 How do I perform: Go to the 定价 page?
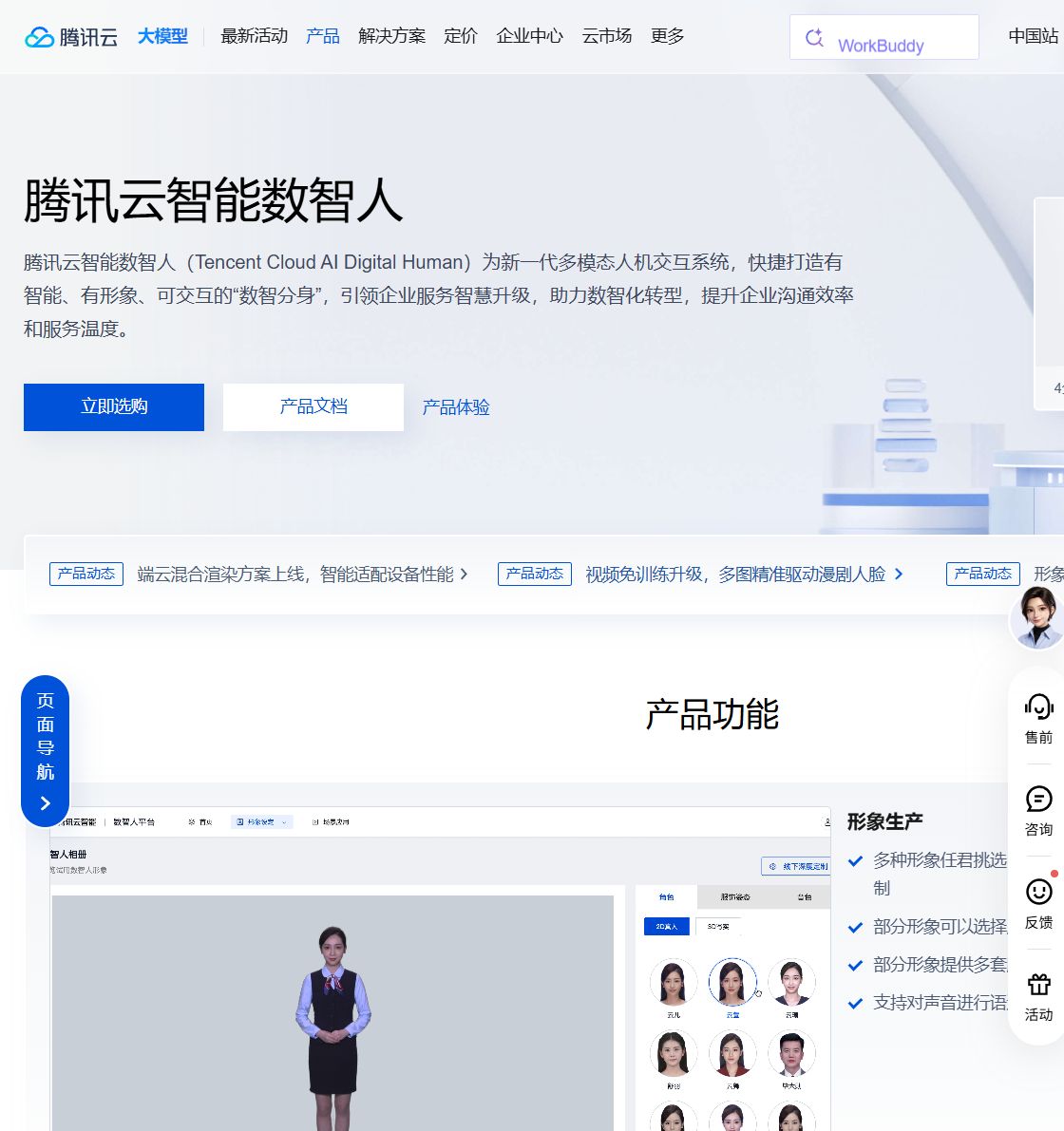(x=461, y=36)
